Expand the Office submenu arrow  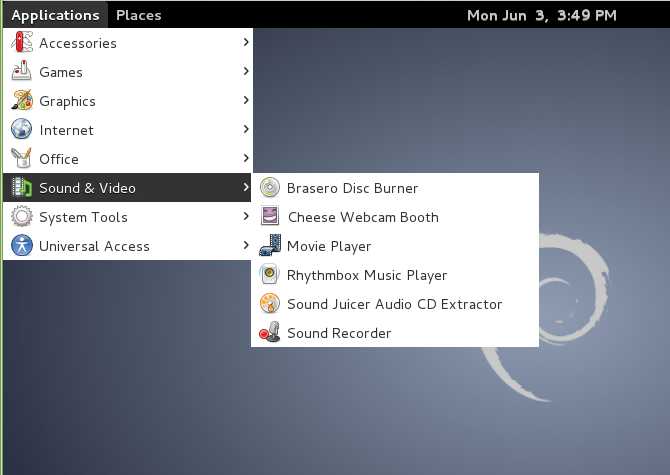[x=245, y=159]
